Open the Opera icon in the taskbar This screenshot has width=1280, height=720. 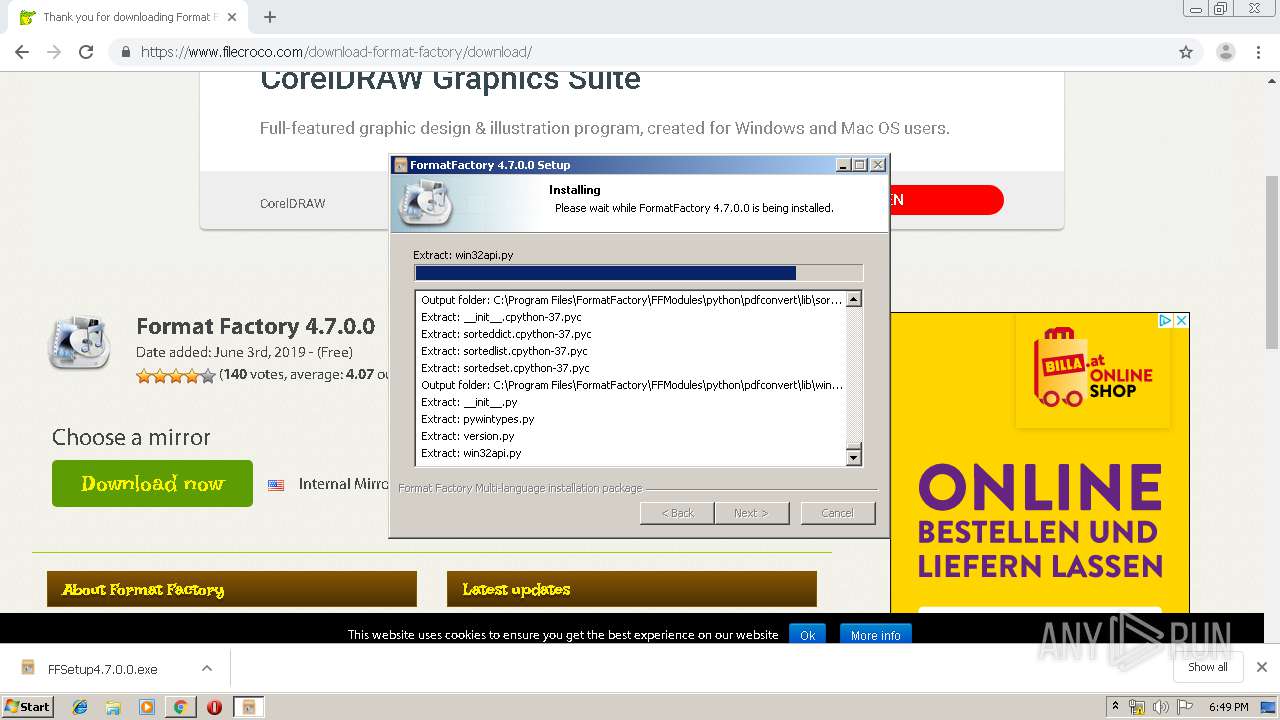click(214, 707)
